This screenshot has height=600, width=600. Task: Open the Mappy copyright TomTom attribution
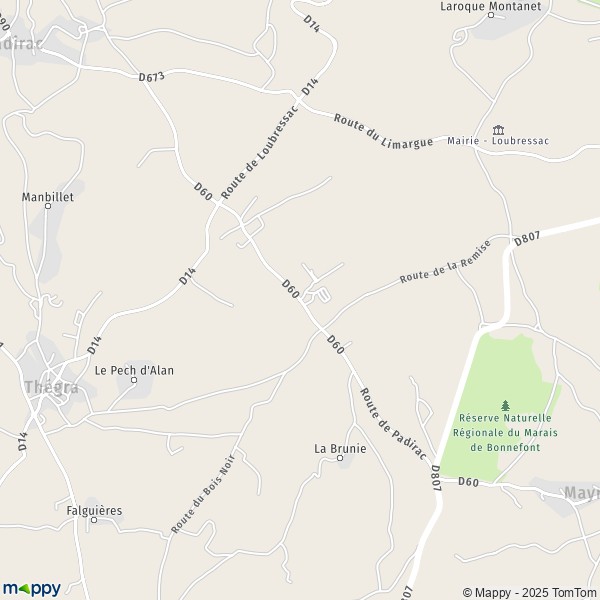tap(530, 593)
